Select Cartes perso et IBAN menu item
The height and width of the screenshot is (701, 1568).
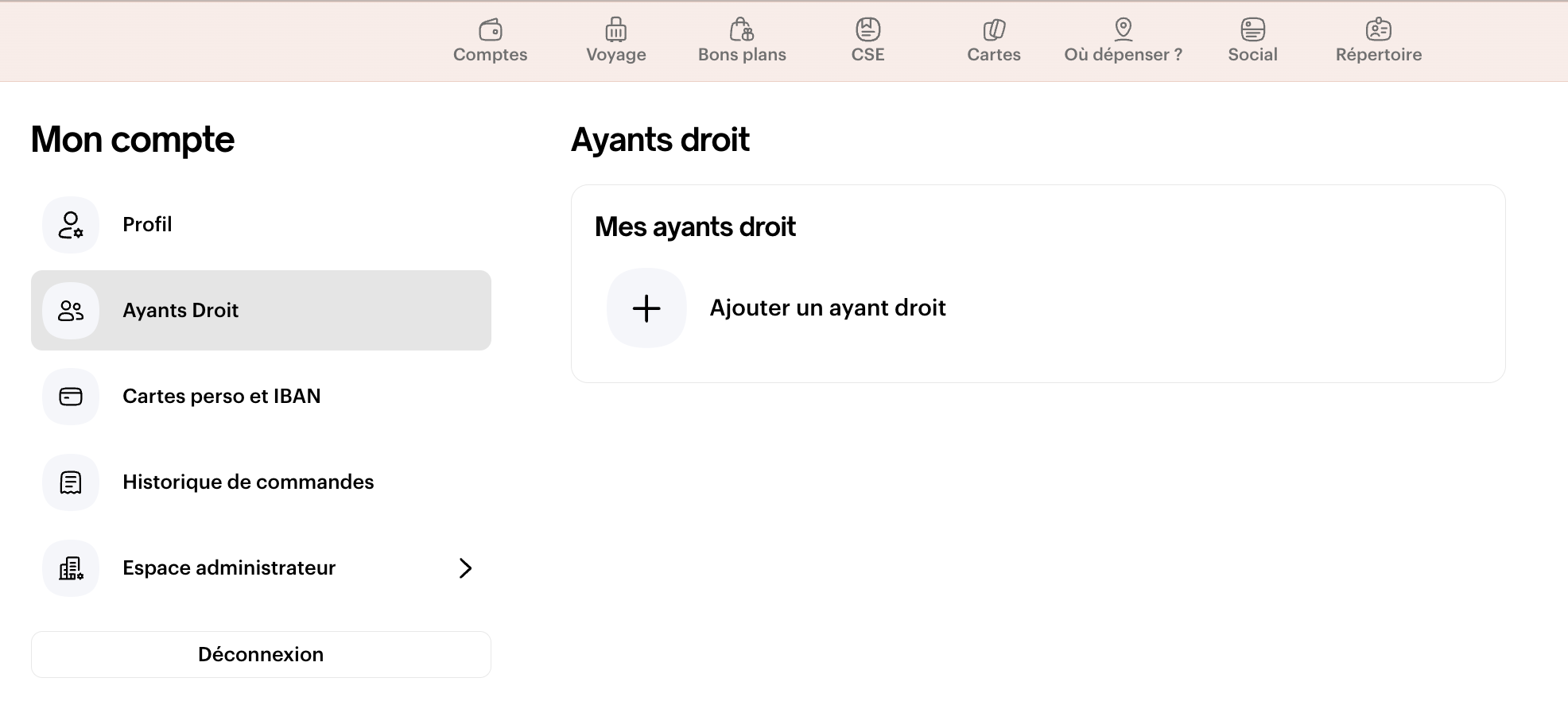[x=221, y=397]
